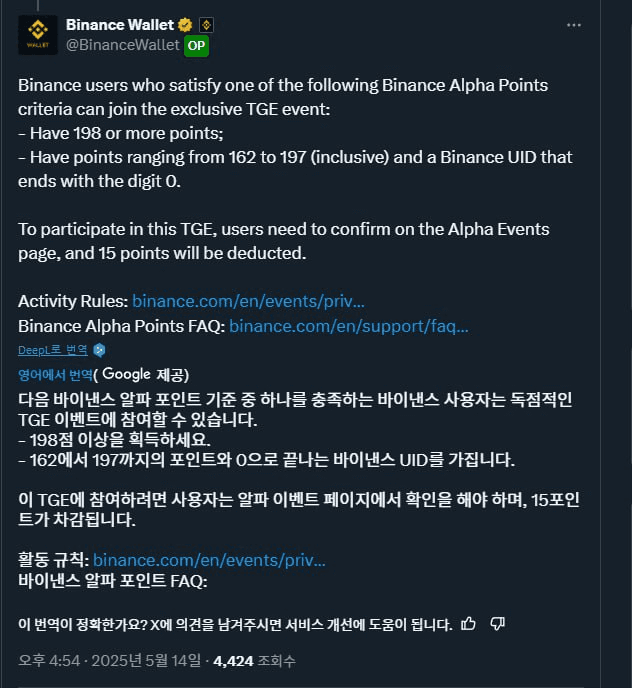Click the translated Korean text body
The width and height of the screenshot is (632, 688).
(298, 490)
